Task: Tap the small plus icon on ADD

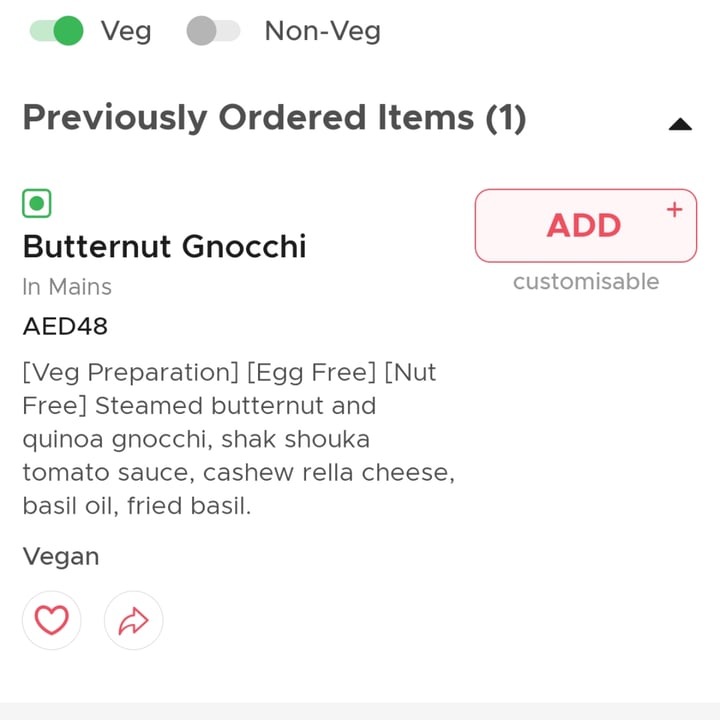Action: point(675,210)
